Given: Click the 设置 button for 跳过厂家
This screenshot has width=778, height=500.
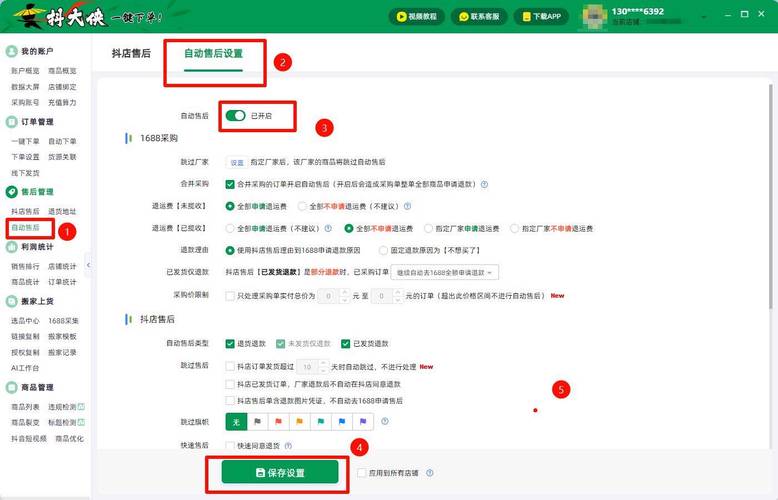Looking at the screenshot, I should [x=237, y=162].
